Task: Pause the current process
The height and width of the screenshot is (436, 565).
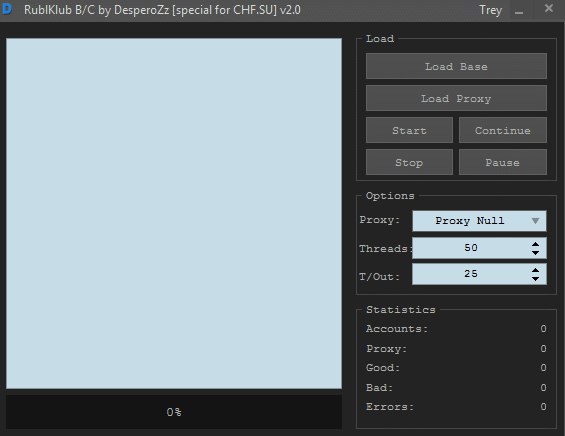Action: [503, 162]
